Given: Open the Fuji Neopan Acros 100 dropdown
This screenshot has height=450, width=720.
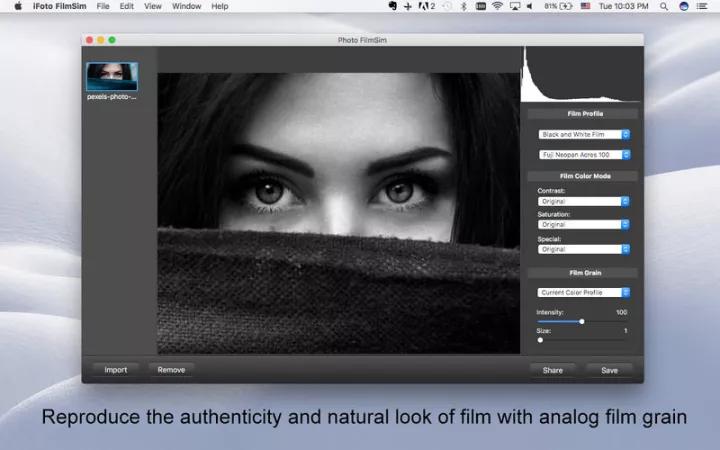Looking at the screenshot, I should pos(584,155).
